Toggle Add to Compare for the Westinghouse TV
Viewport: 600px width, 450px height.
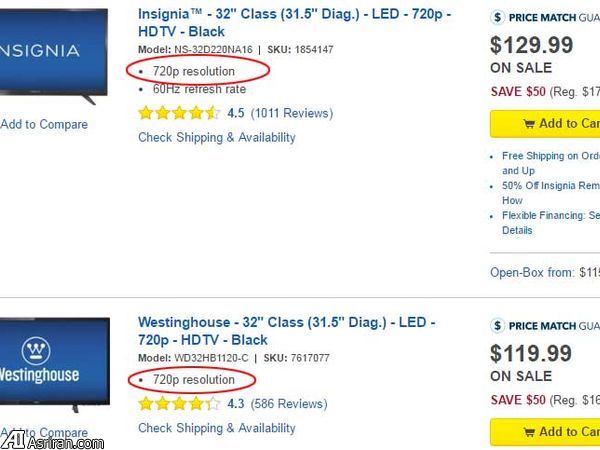44,433
